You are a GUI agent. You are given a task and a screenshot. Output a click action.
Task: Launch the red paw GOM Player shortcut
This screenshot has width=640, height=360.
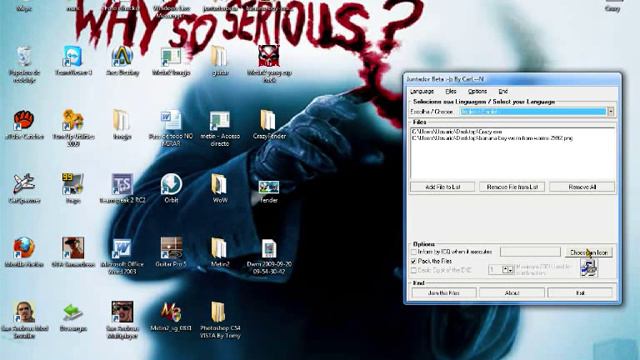click(x=24, y=120)
